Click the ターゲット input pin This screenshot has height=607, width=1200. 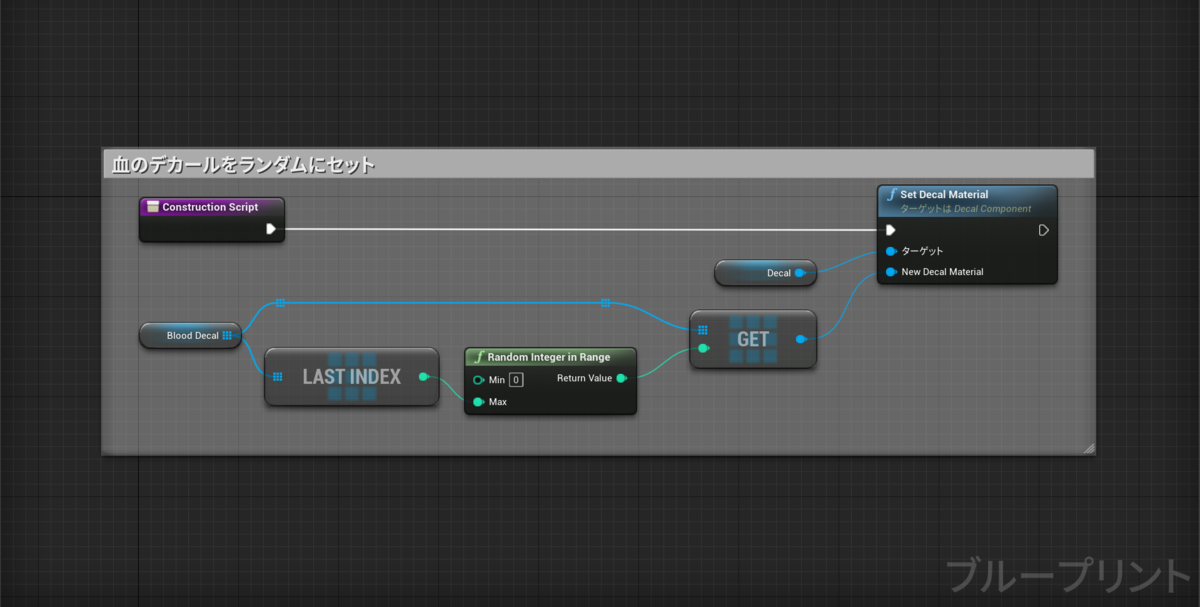click(x=891, y=251)
